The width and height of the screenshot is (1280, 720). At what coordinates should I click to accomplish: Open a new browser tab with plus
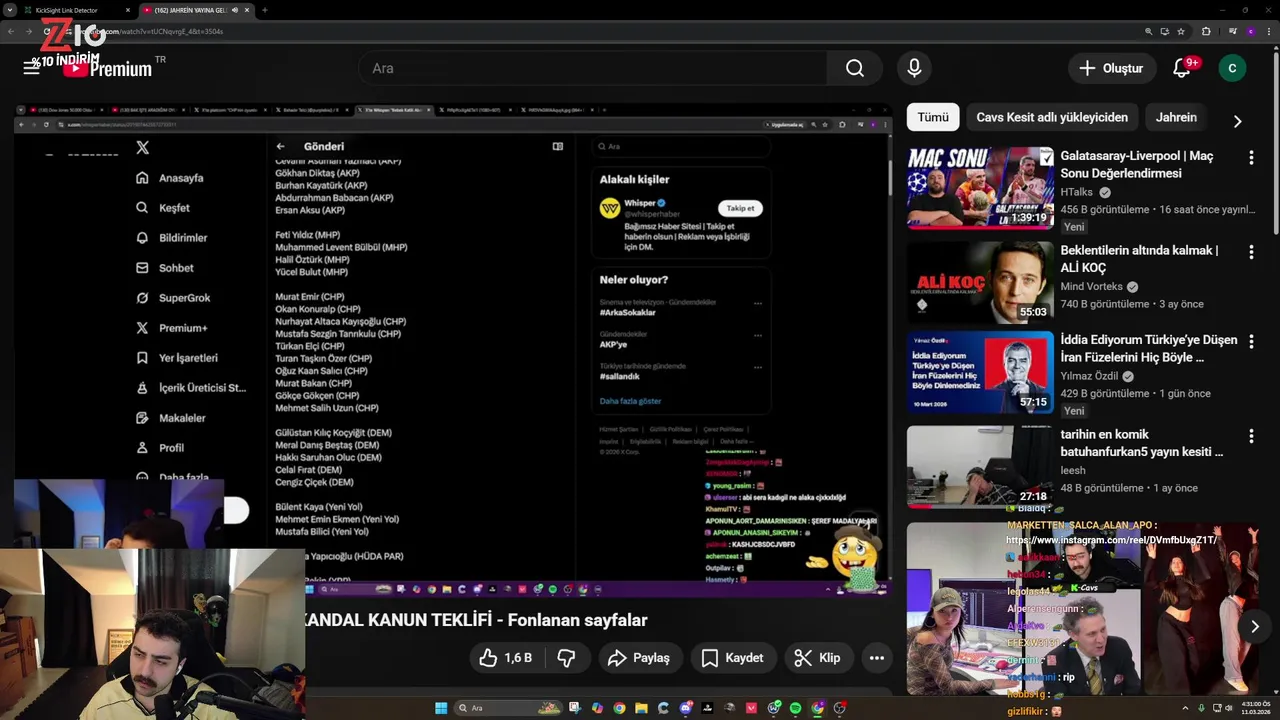[x=265, y=10]
